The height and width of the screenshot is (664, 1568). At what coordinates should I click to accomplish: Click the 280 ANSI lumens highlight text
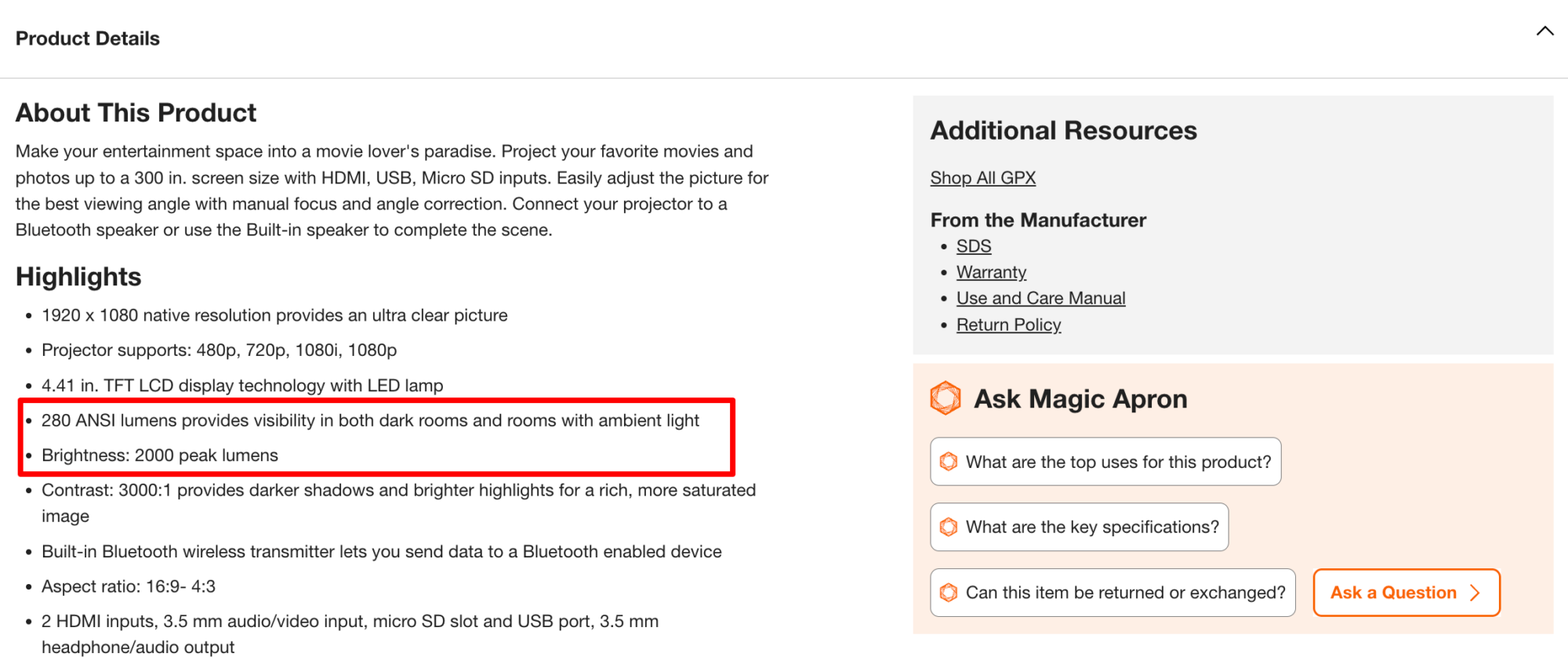pyautogui.click(x=370, y=420)
